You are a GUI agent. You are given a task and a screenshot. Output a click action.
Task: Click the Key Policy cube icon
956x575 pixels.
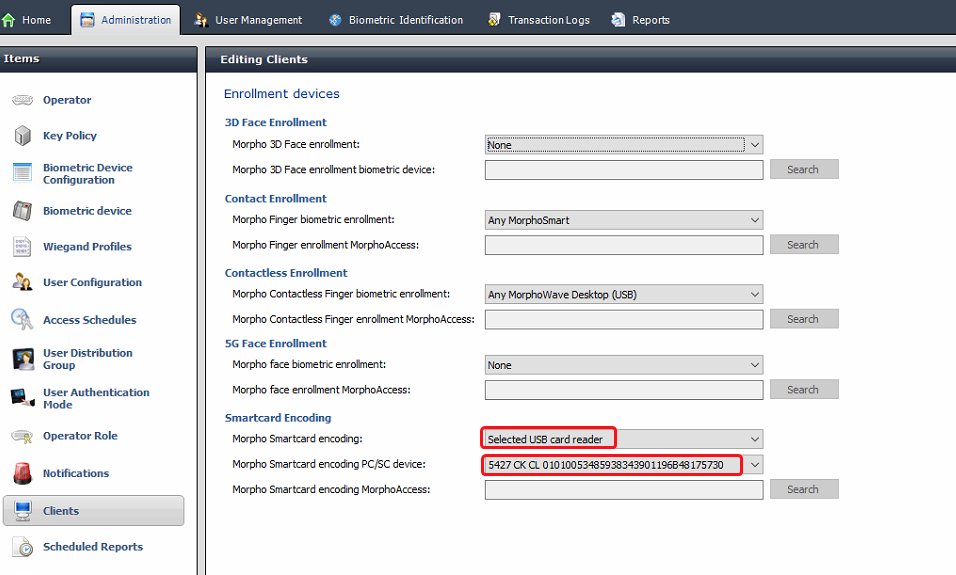pos(23,135)
